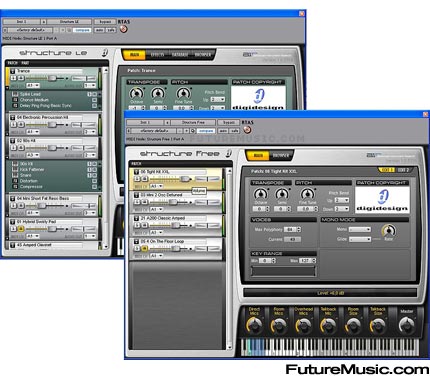
Task: Open the Mono dropdown in Mono Mode
Action: (360, 230)
